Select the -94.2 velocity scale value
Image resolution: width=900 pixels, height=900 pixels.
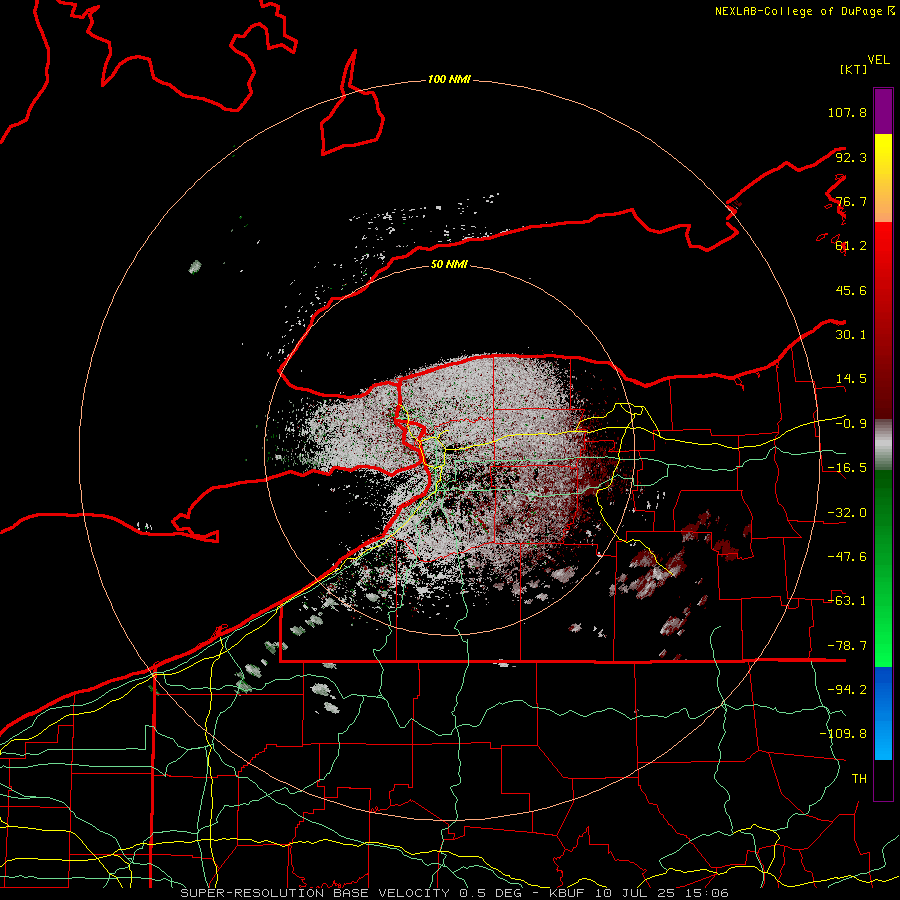[847, 689]
